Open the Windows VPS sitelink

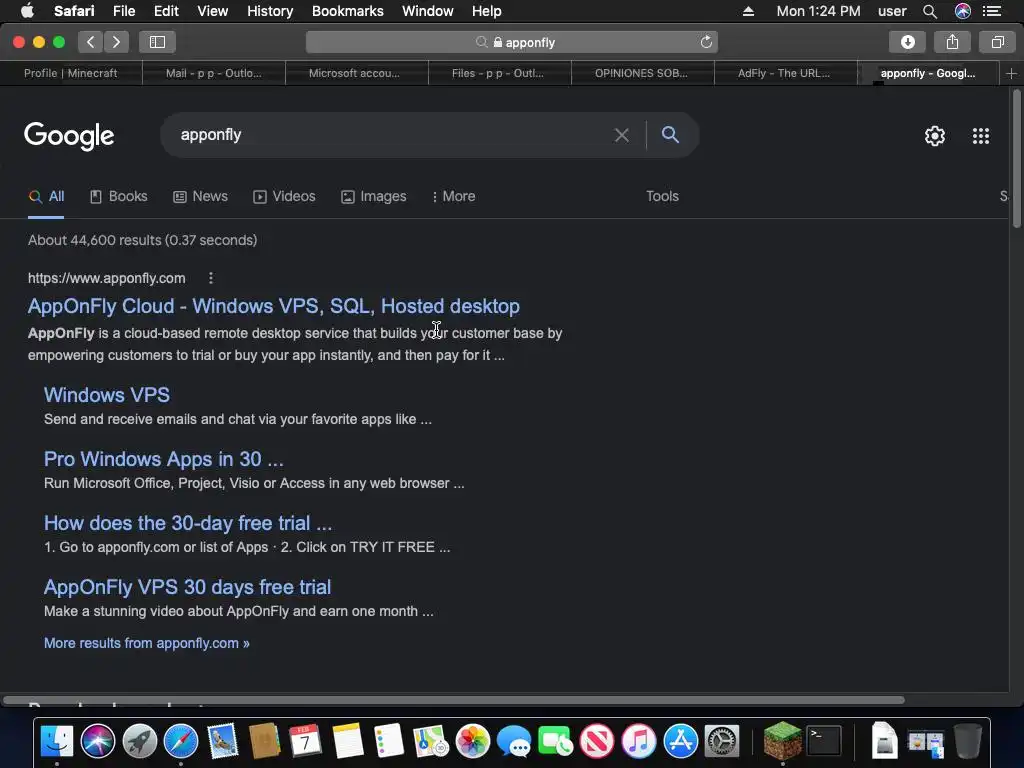click(x=106, y=395)
